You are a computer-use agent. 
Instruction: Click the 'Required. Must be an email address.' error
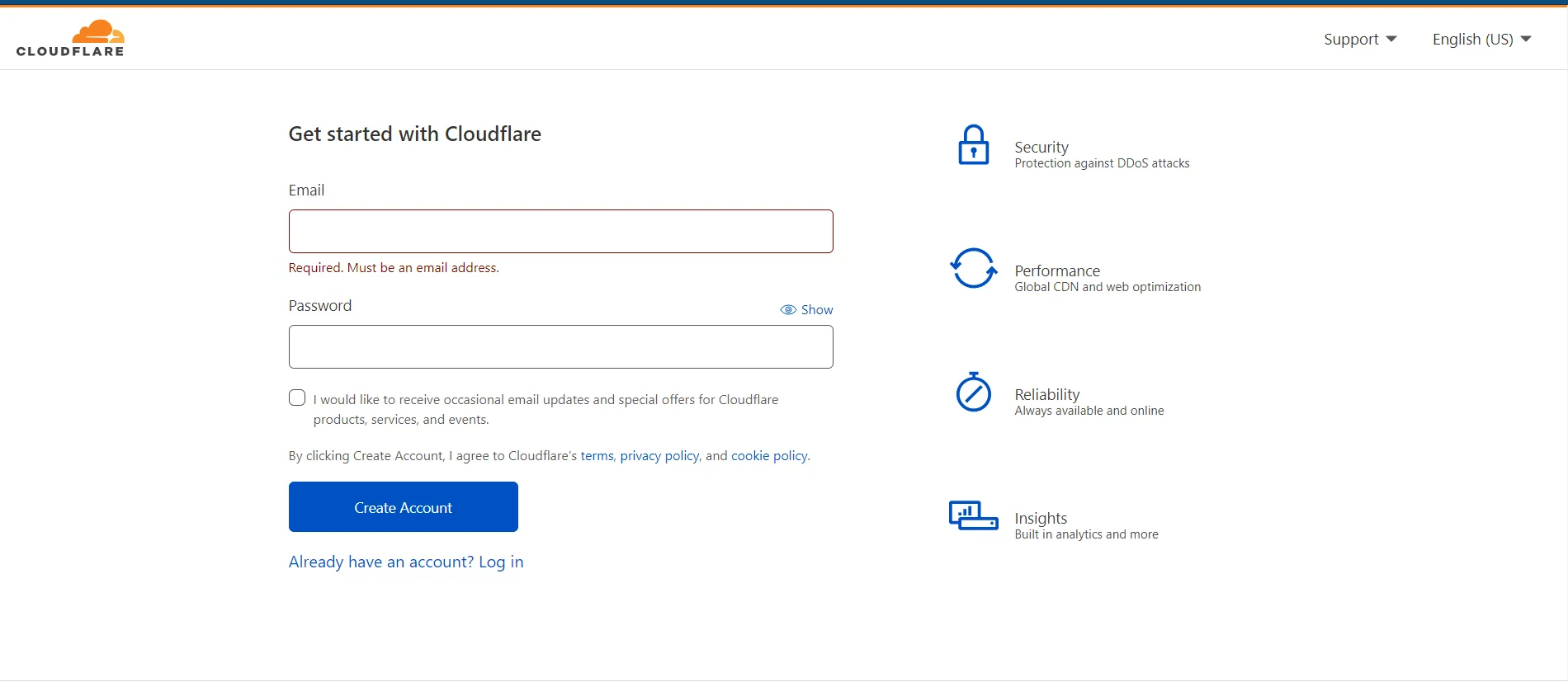[x=394, y=268]
